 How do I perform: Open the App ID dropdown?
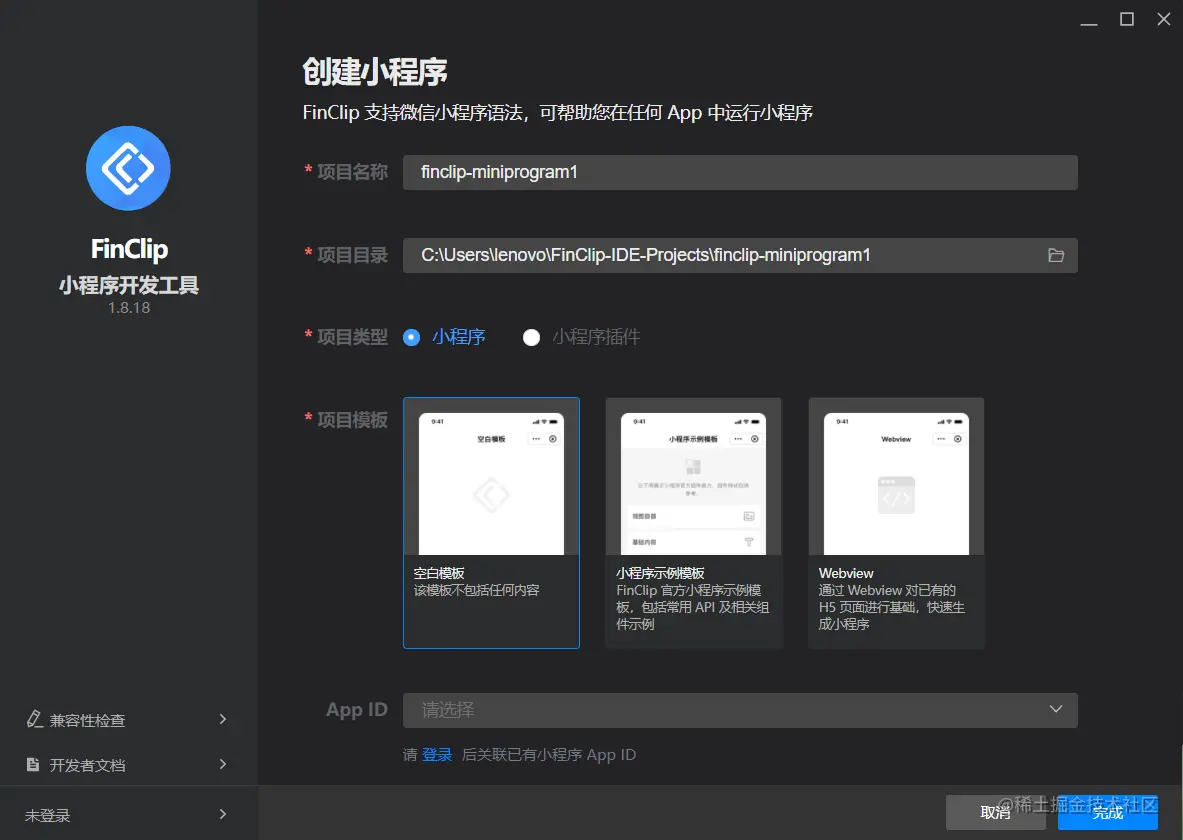(740, 710)
